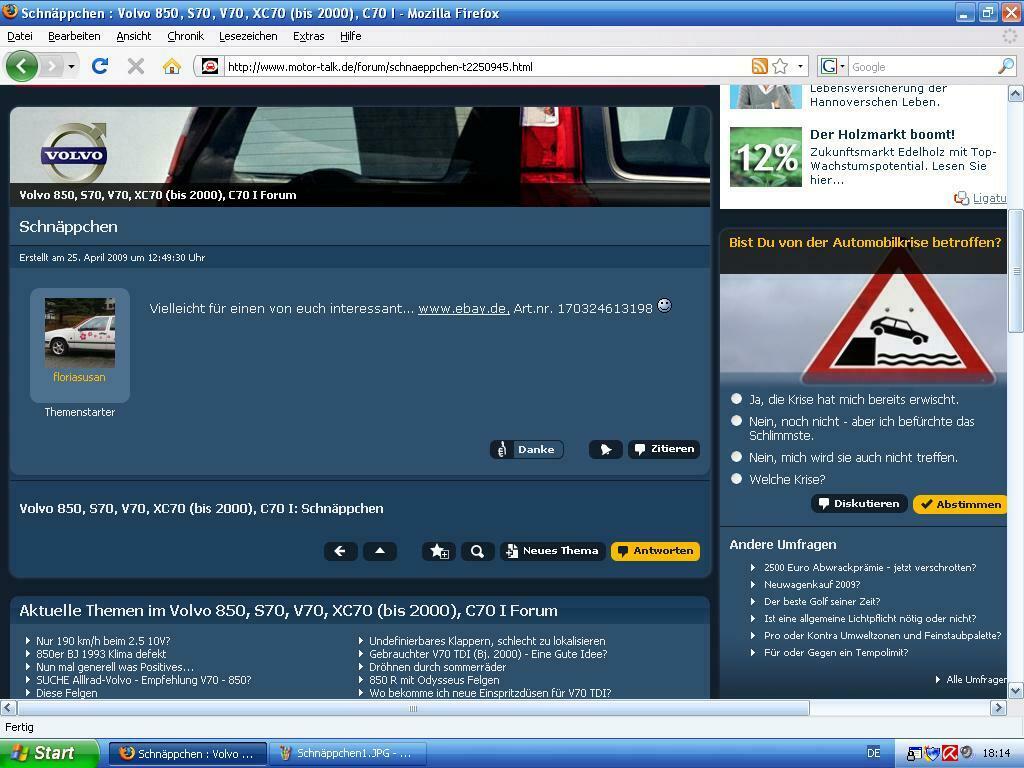
Task: Click the Diskutieren button in poll
Action: pyautogui.click(x=859, y=504)
